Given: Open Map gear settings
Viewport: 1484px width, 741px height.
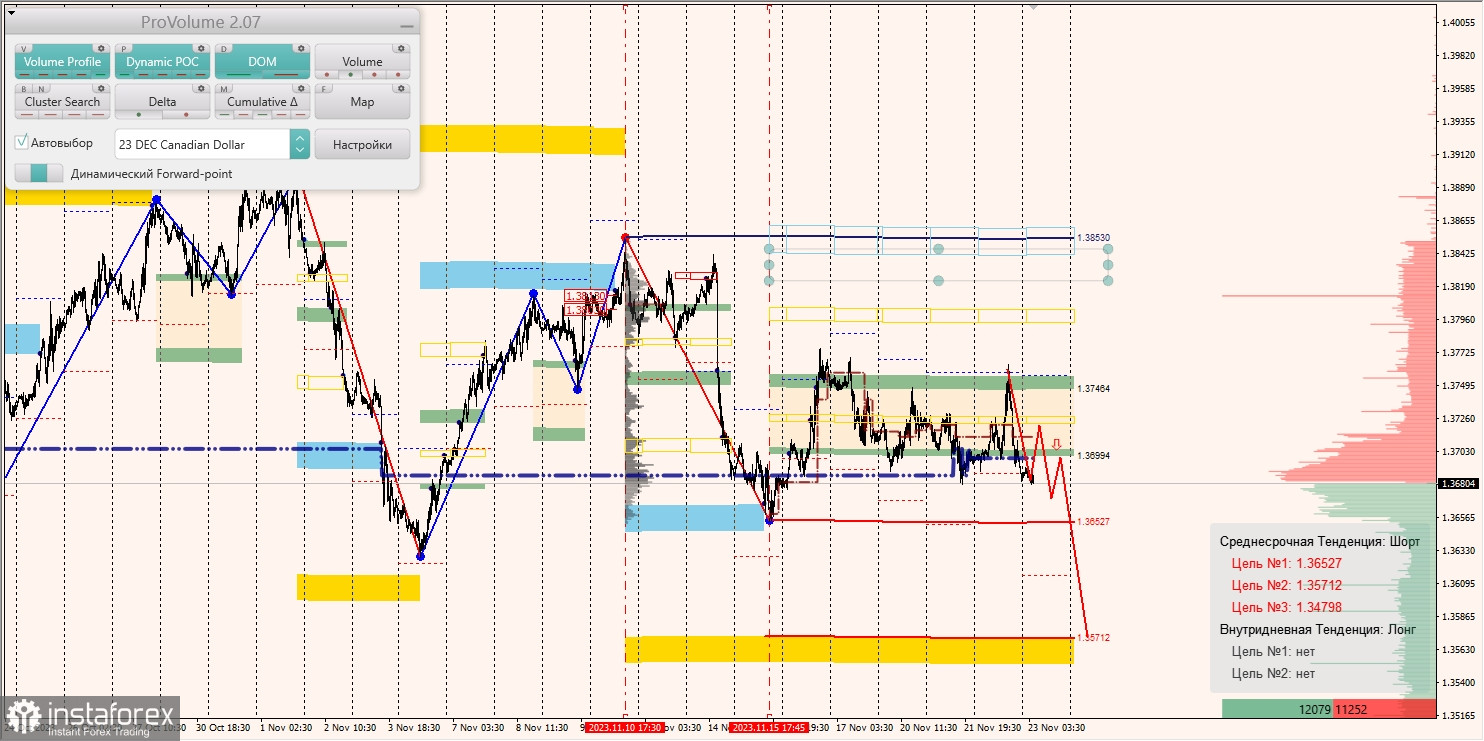Looking at the screenshot, I should click(401, 88).
